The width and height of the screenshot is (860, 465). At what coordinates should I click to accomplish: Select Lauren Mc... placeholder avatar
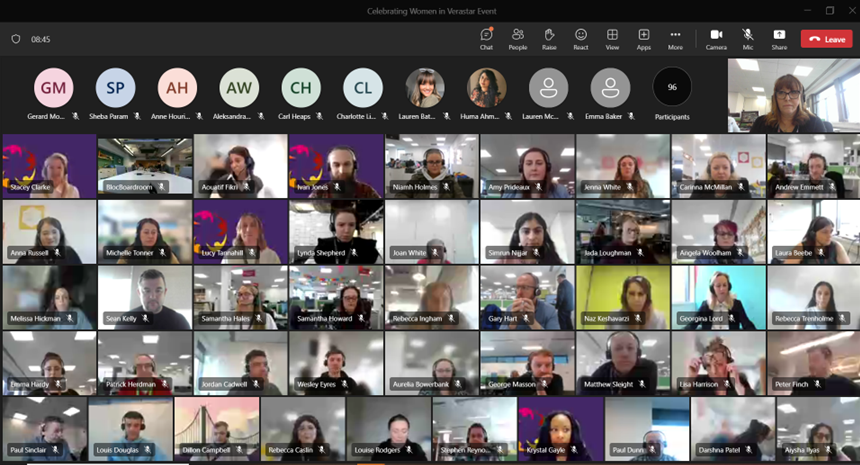[x=548, y=88]
